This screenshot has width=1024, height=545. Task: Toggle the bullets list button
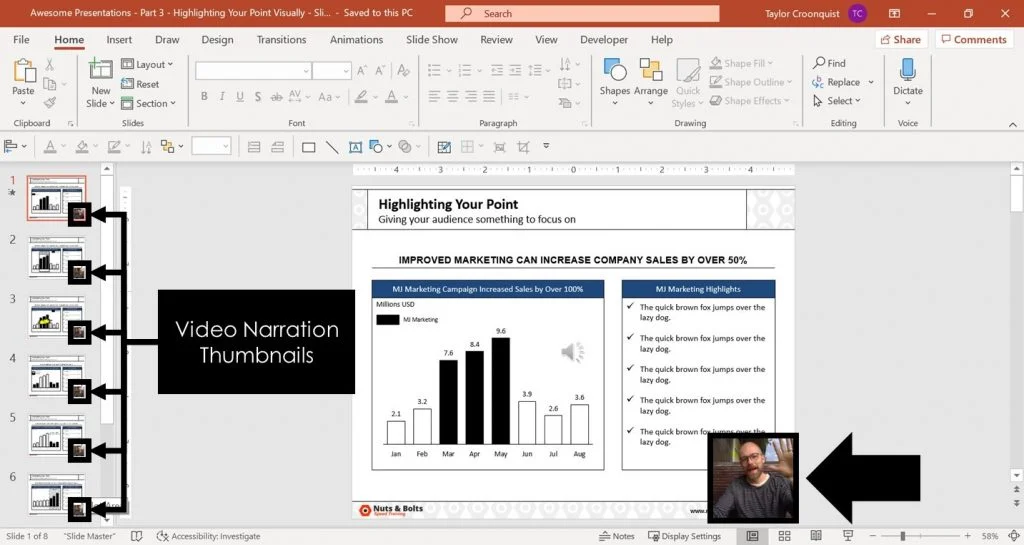434,70
